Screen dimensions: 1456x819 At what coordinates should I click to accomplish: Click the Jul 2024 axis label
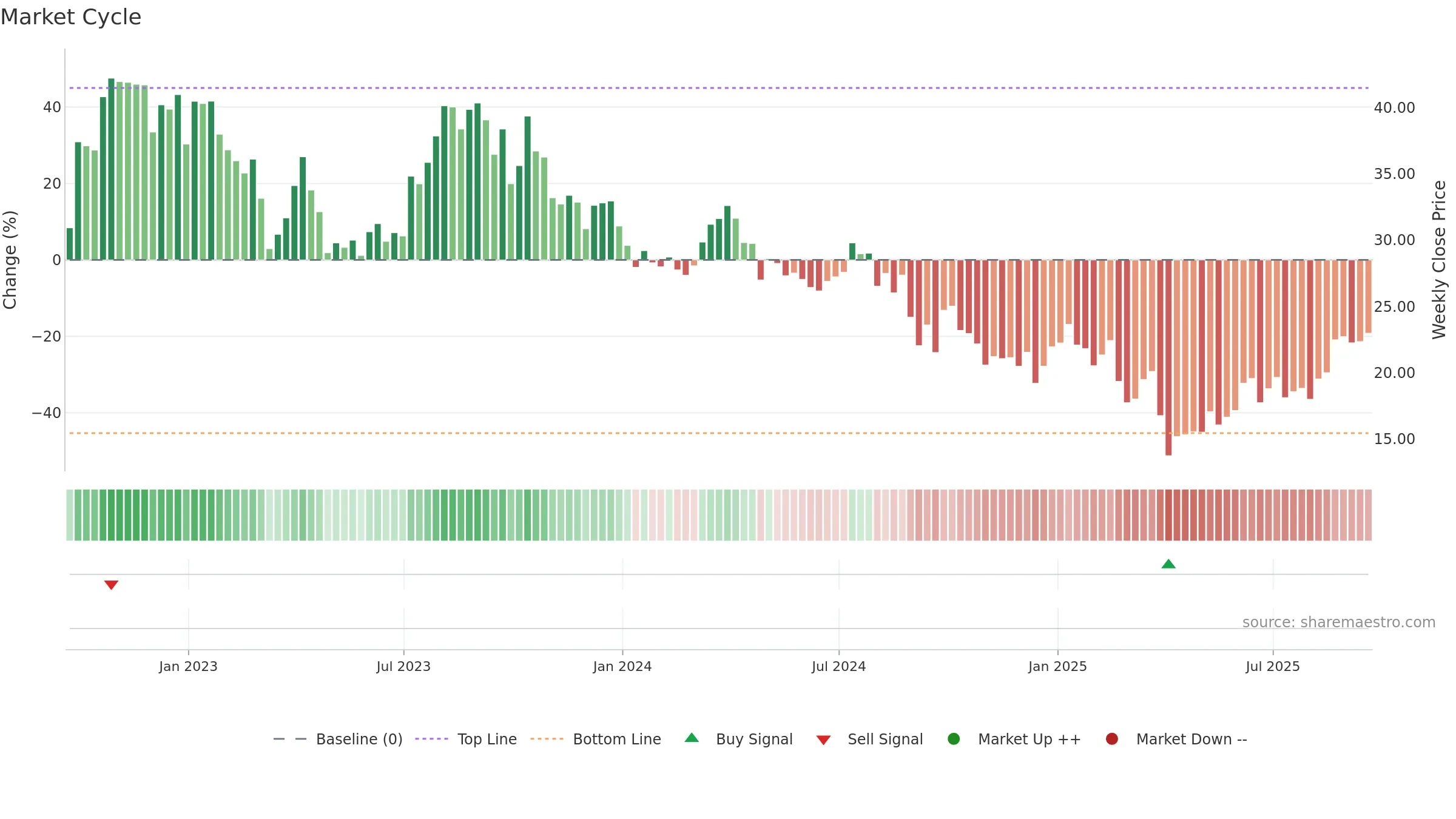tap(839, 666)
